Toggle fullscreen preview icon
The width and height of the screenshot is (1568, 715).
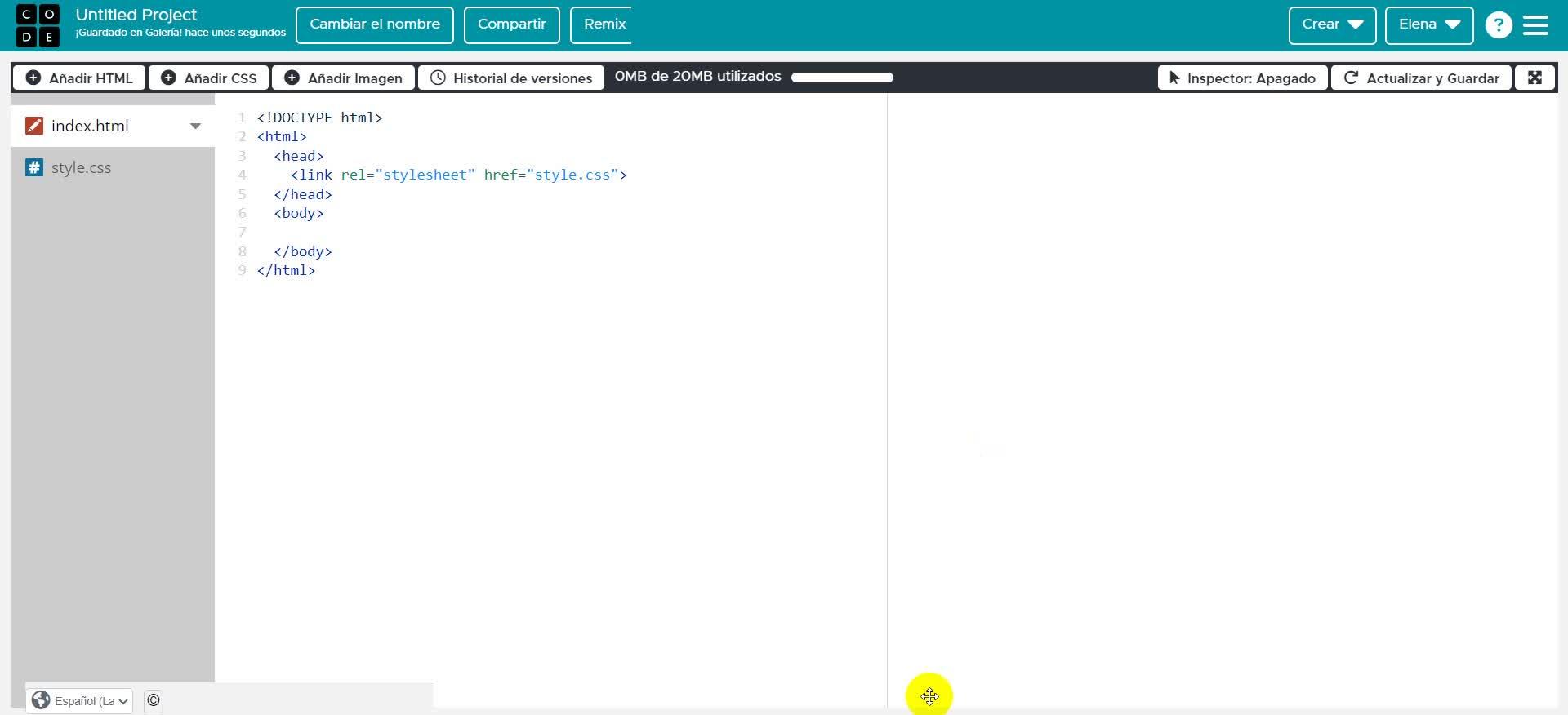1535,78
